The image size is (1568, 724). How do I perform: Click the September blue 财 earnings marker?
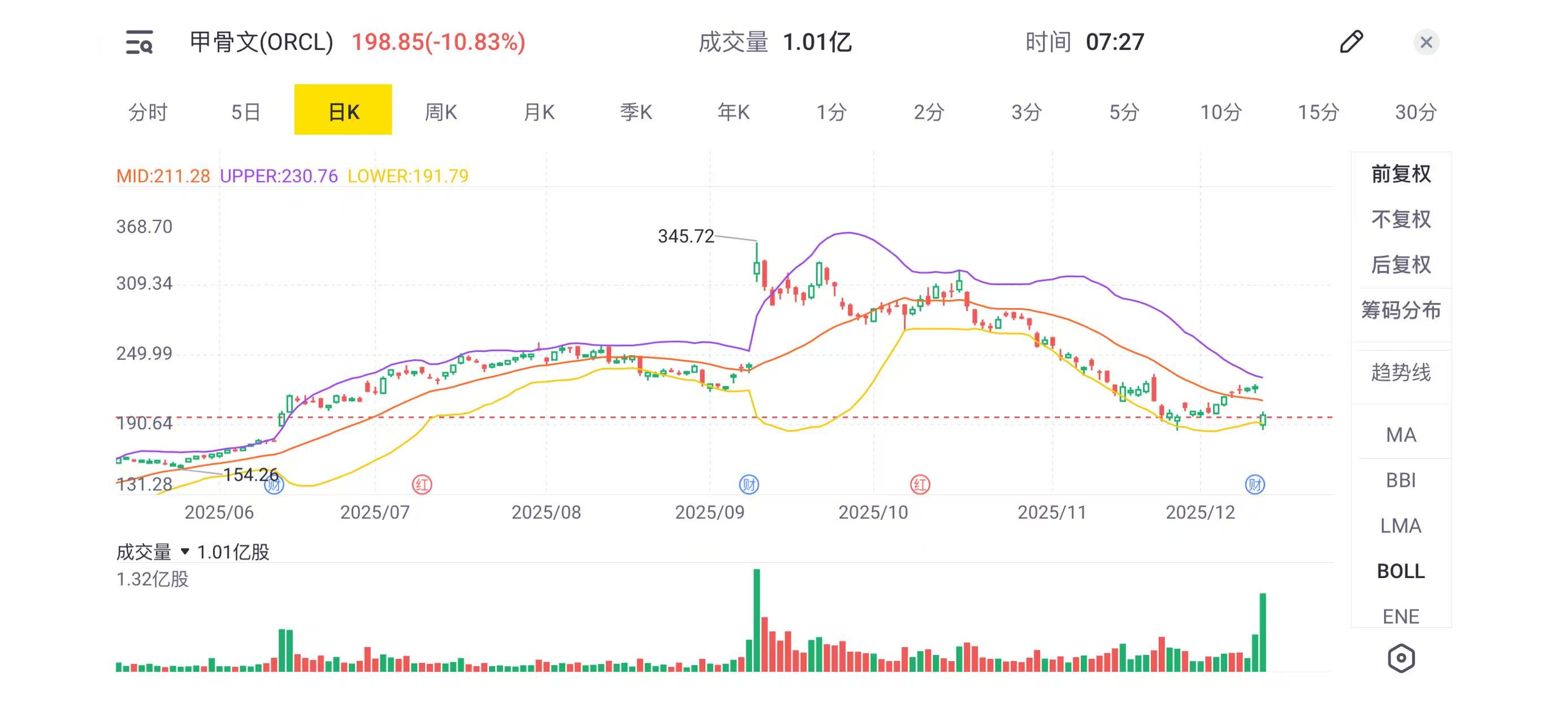(749, 485)
